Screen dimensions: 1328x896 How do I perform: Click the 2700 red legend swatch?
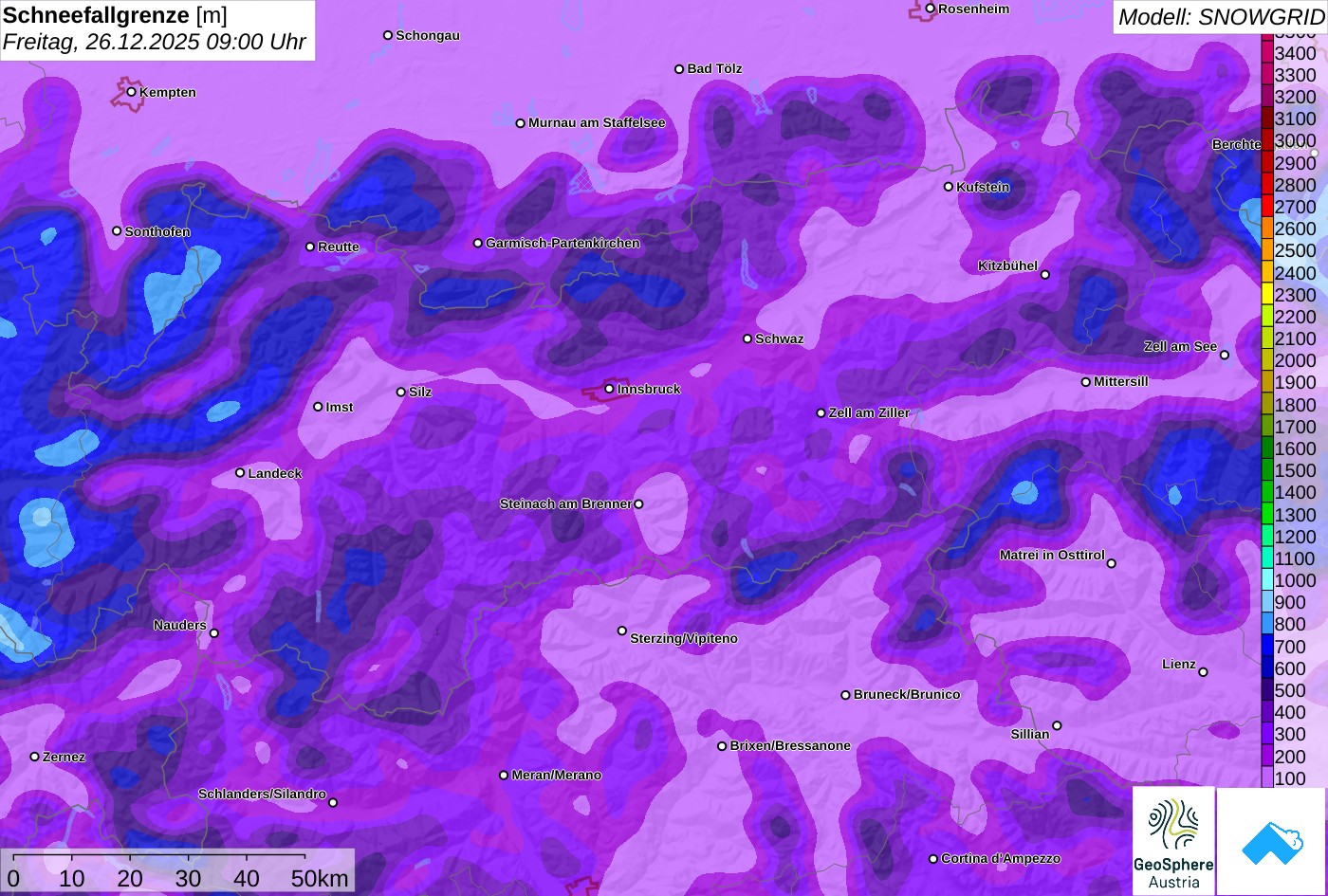[1267, 207]
